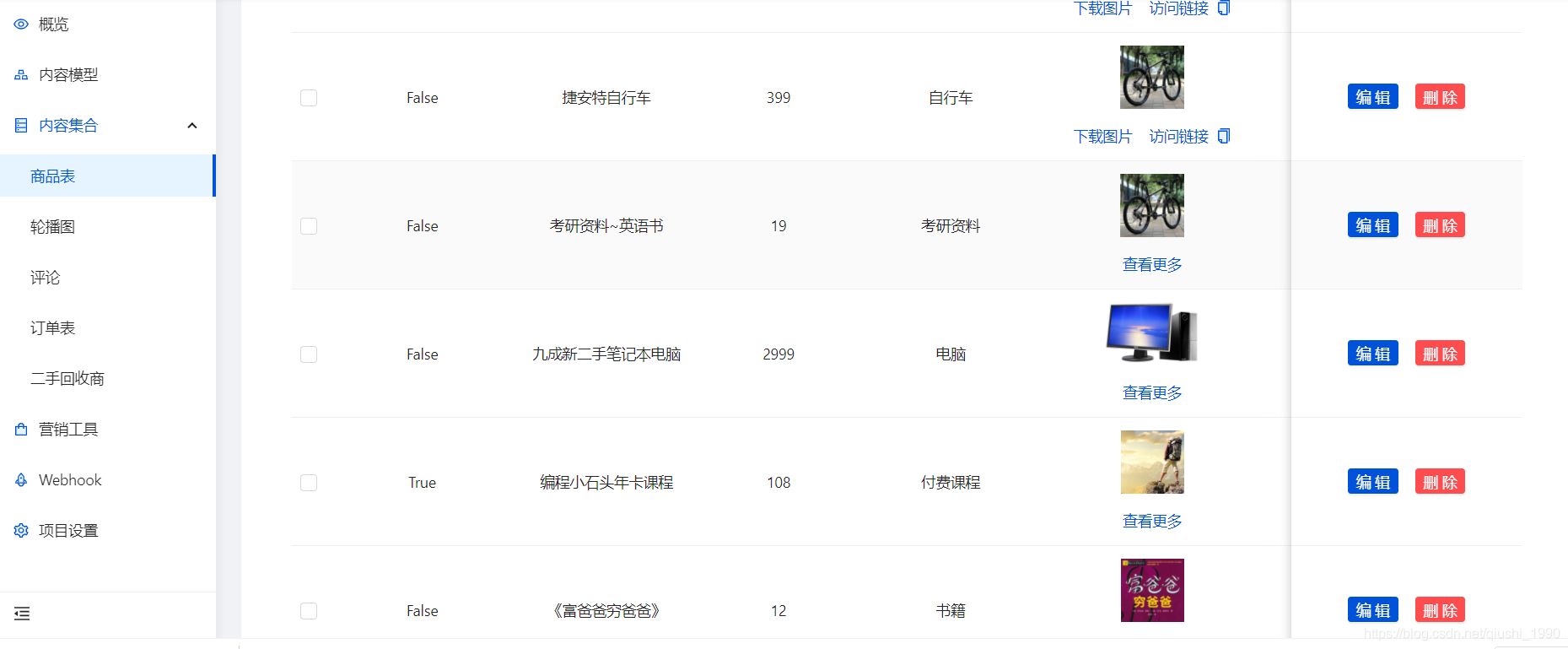Image resolution: width=1568 pixels, height=649 pixels.
Task: Click the 内容模型 structure icon in sidebar
Action: pos(21,75)
